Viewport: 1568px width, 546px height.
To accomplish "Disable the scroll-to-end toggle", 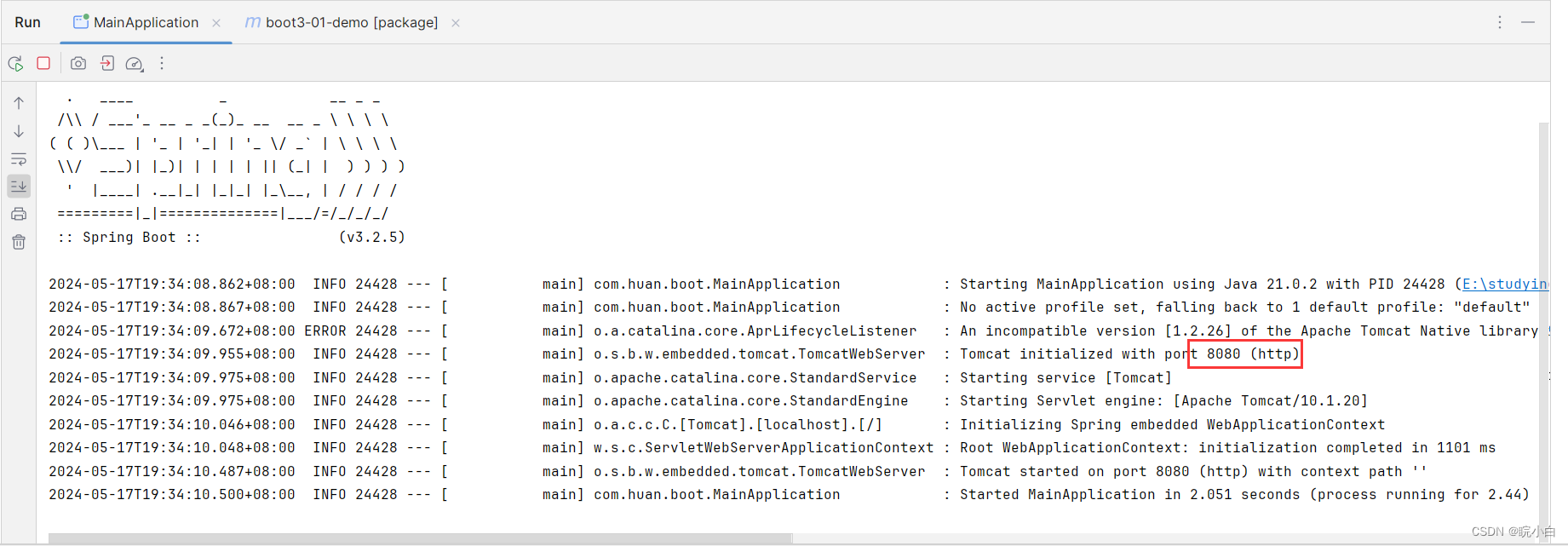I will point(19,186).
